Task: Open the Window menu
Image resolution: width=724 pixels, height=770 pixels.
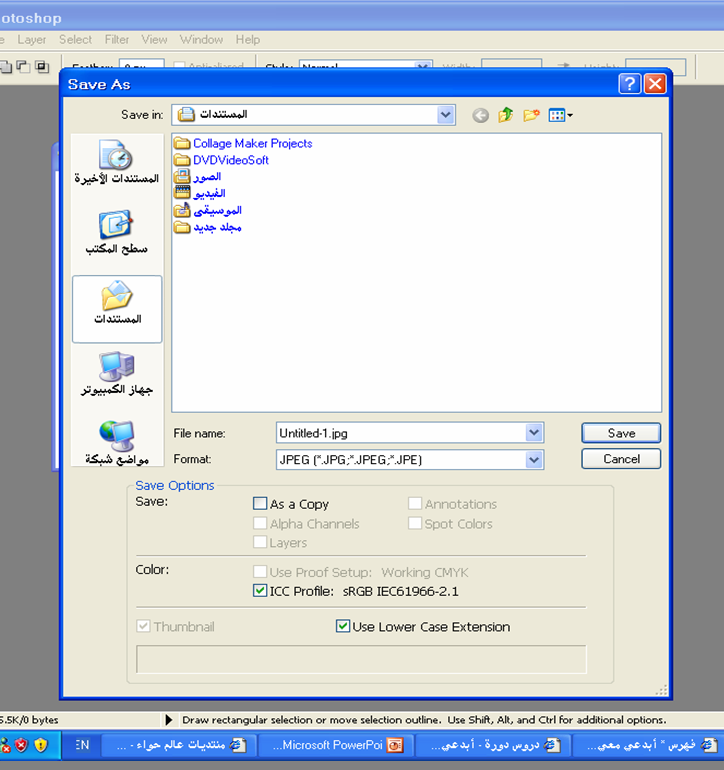Action: coord(201,40)
